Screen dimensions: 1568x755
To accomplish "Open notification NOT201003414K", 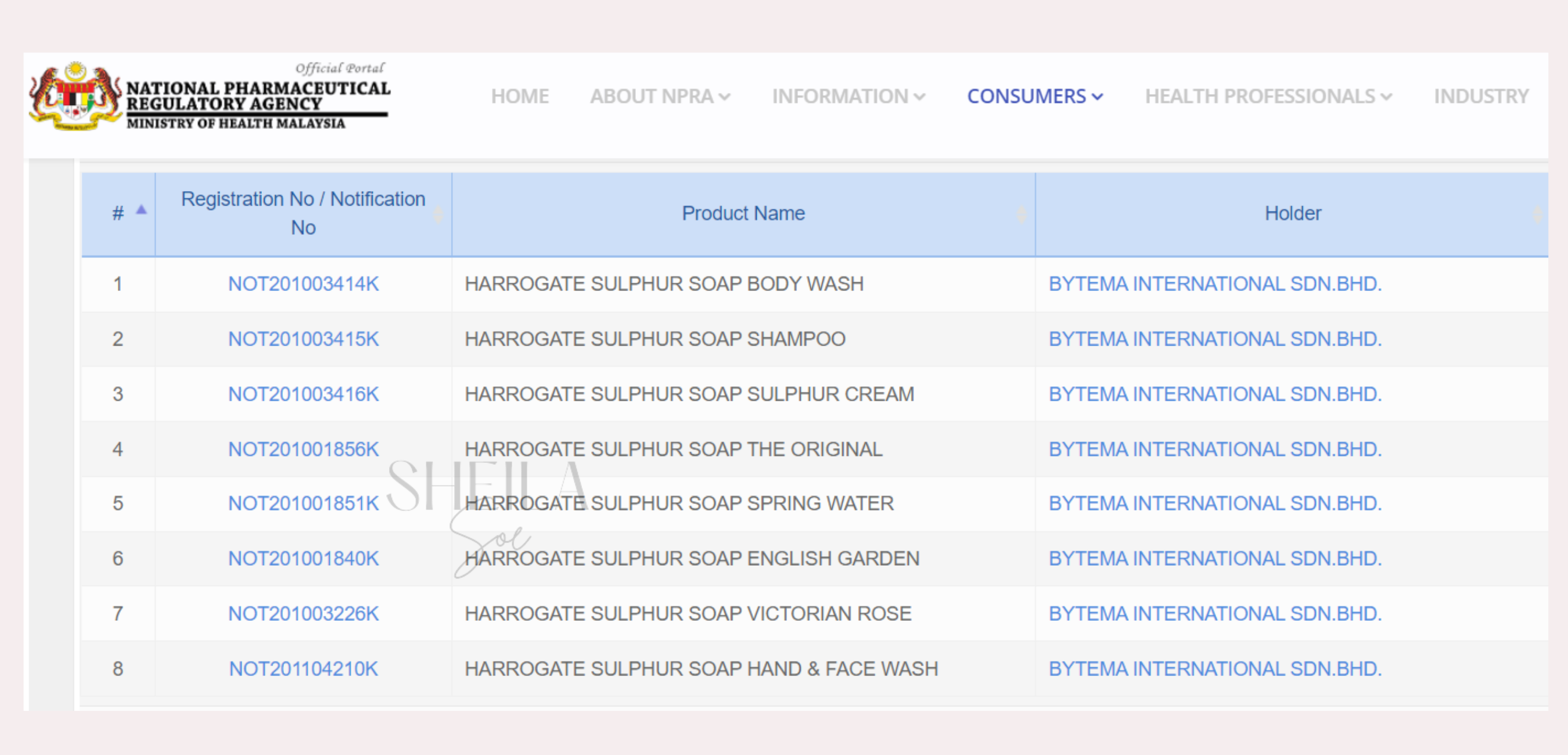I will [303, 284].
